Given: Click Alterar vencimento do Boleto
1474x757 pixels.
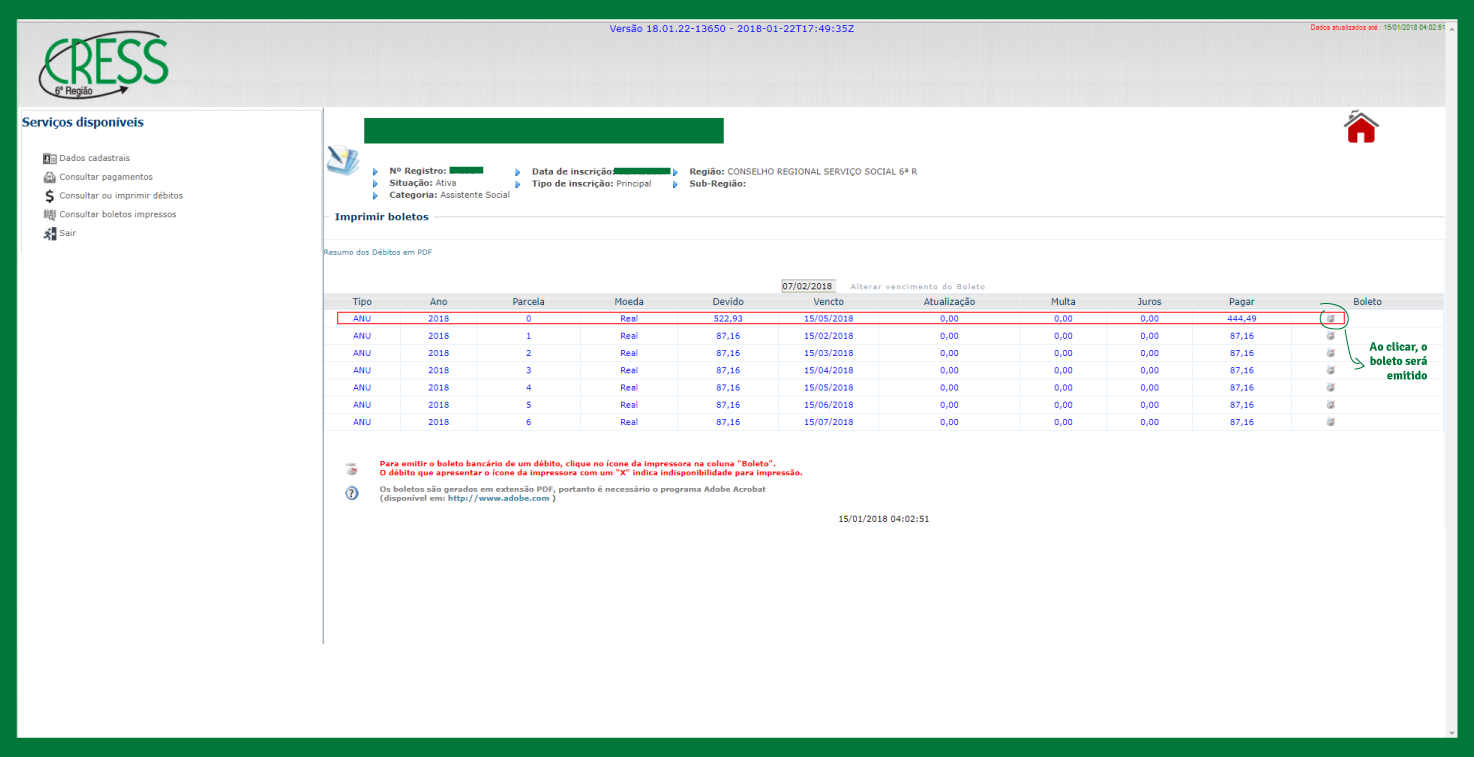Looking at the screenshot, I should tap(917, 287).
